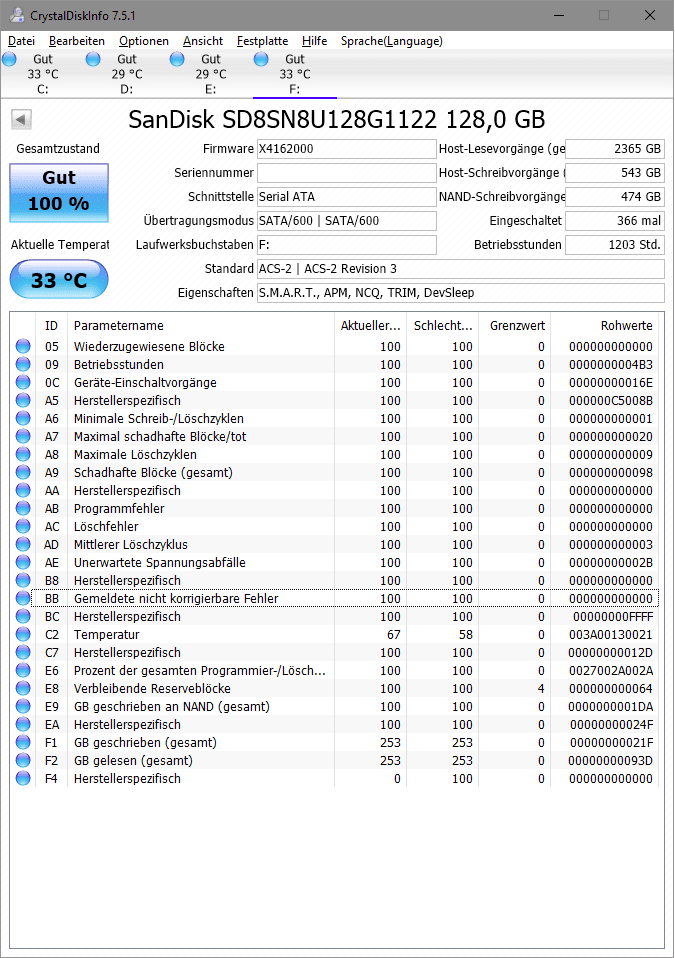Open the Bearbeiten menu
Viewport: 675px width, 958px height.
(77, 41)
